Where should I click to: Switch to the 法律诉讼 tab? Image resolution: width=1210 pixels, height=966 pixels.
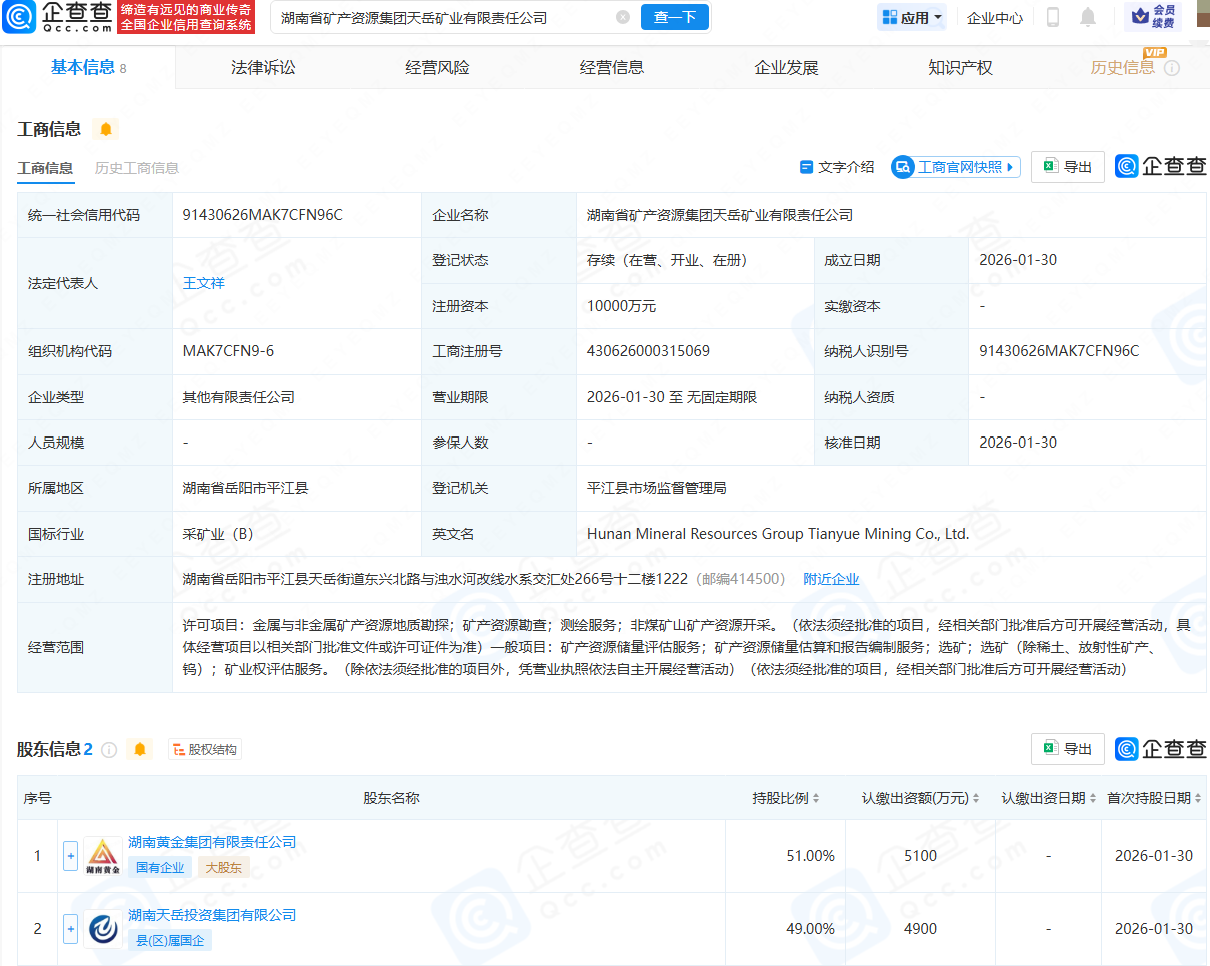tap(263, 68)
